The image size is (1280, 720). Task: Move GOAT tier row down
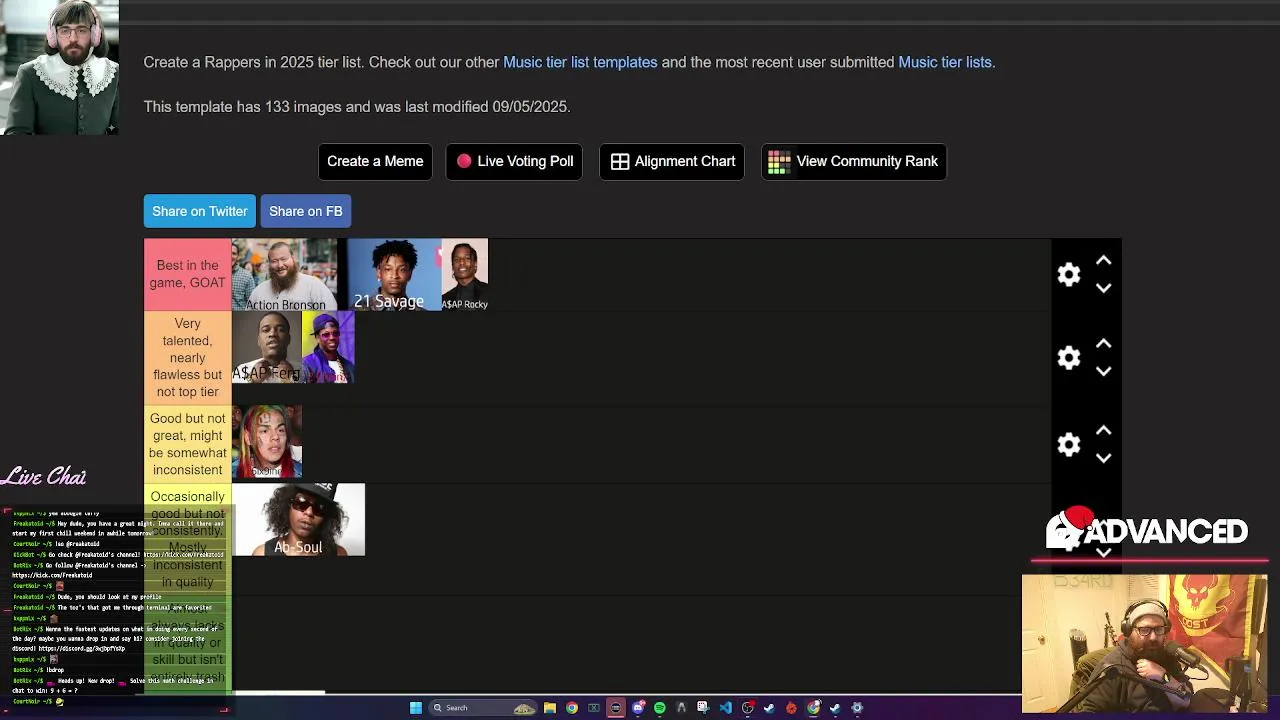(1103, 288)
